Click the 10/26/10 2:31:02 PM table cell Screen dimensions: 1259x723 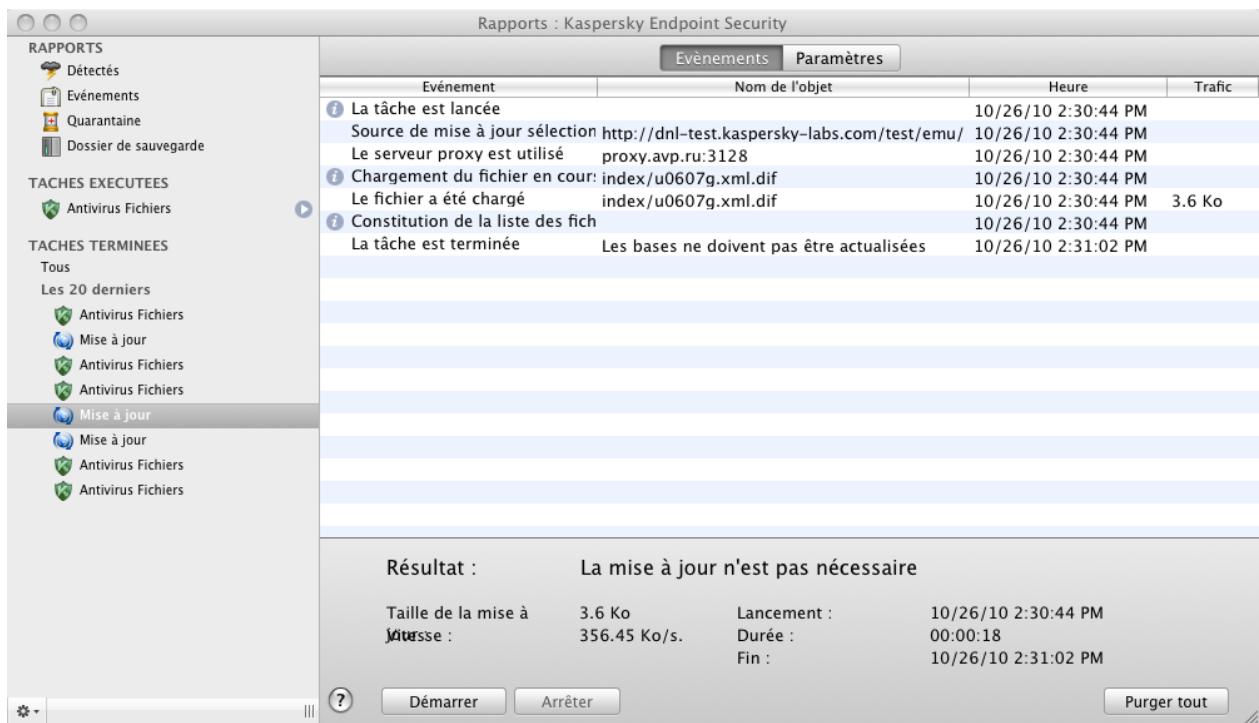coord(1060,245)
